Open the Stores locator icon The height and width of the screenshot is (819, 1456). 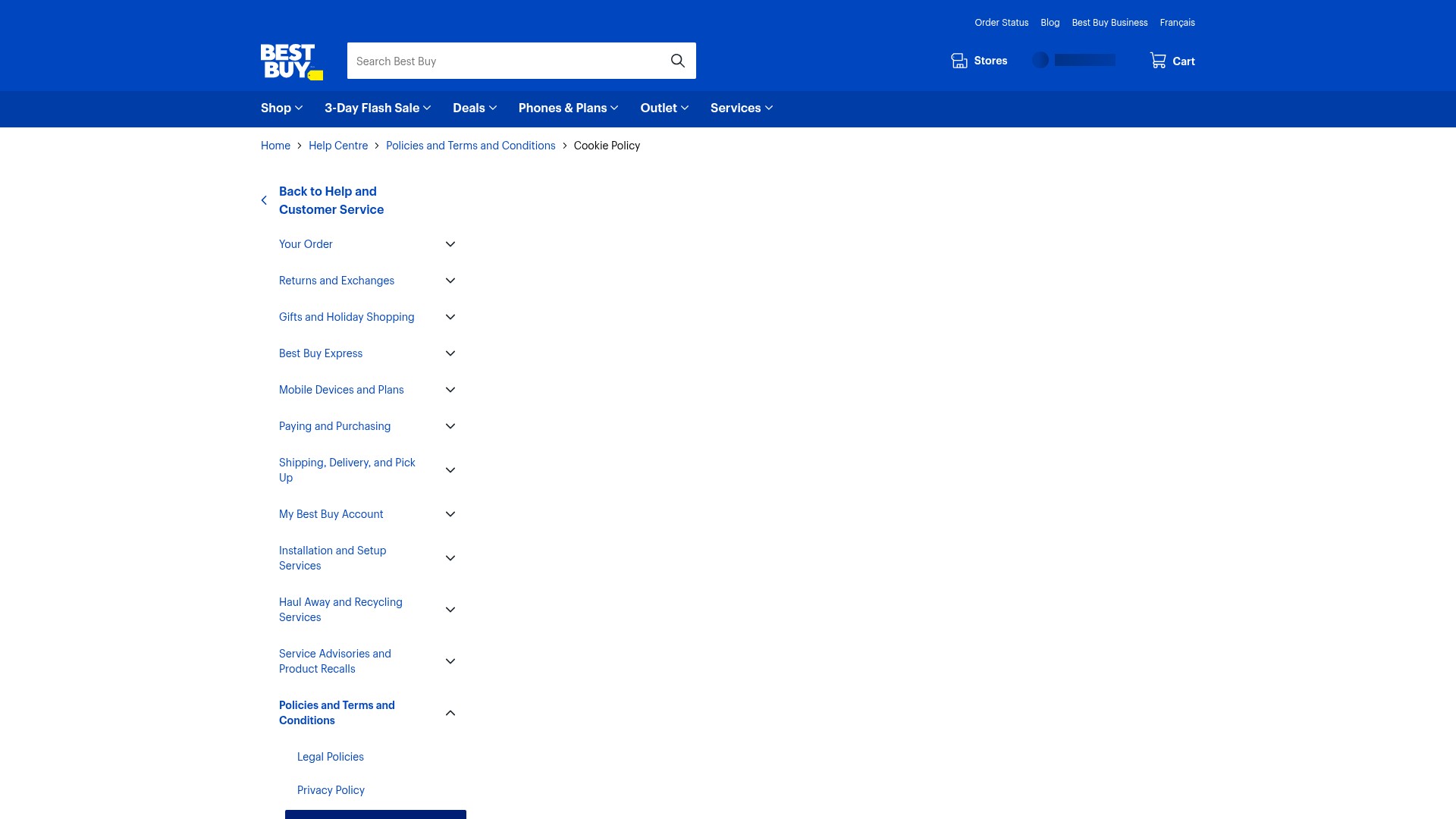click(x=959, y=61)
